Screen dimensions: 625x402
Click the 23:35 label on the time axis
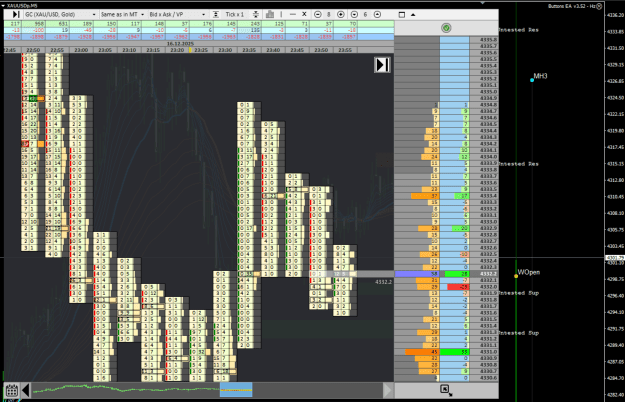pyautogui.click(x=249, y=50)
